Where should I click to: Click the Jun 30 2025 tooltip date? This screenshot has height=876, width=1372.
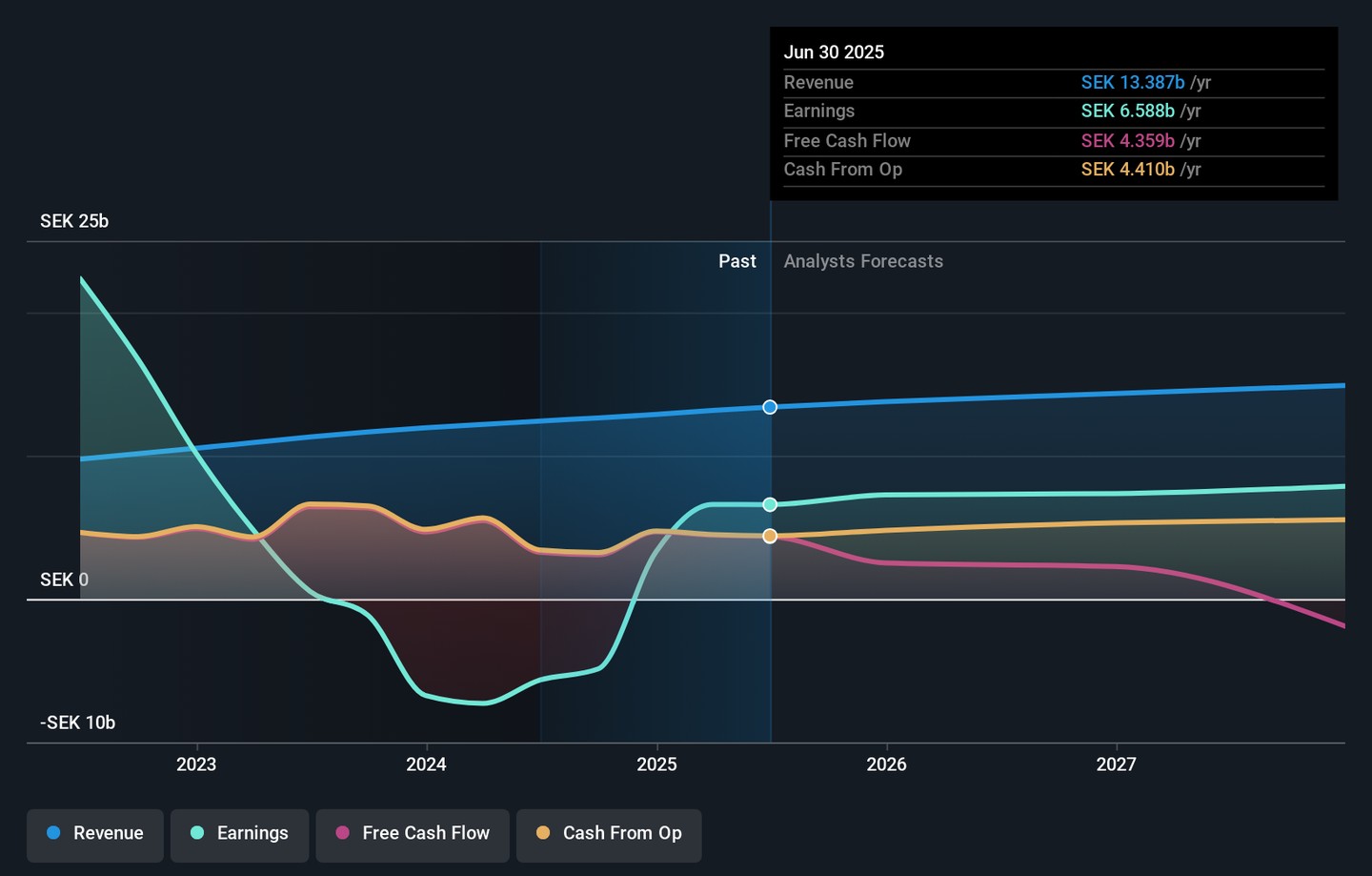click(x=834, y=52)
